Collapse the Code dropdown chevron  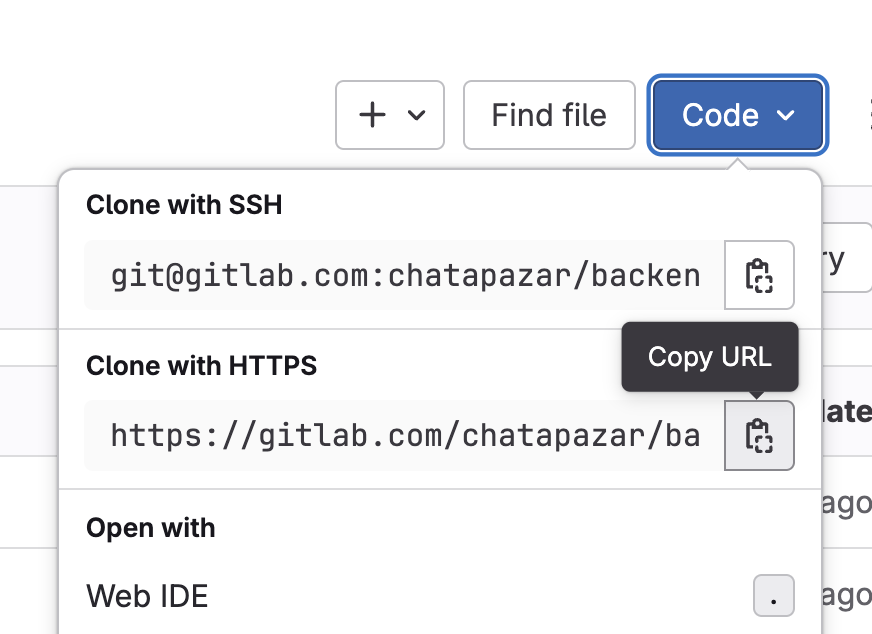coord(785,115)
